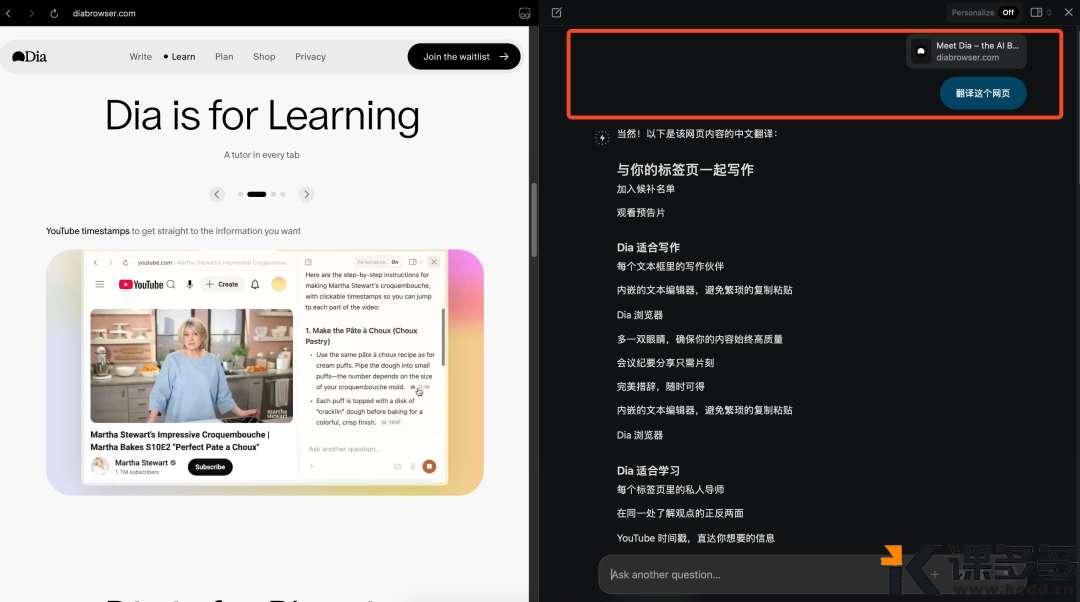
Task: Open the dropdown next to the layout icon
Action: (x=1049, y=12)
